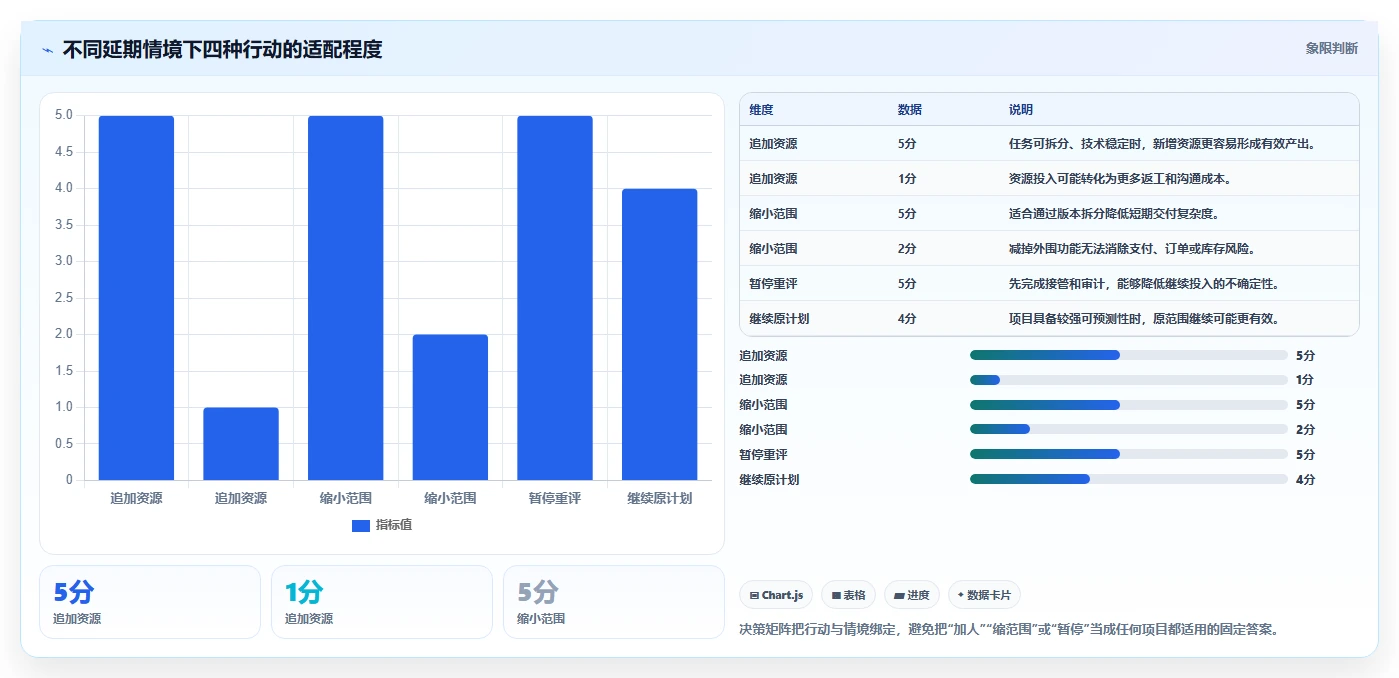The image size is (1399, 678).
Task: Click the 继续原计划 bar in the chart
Action: 659,334
